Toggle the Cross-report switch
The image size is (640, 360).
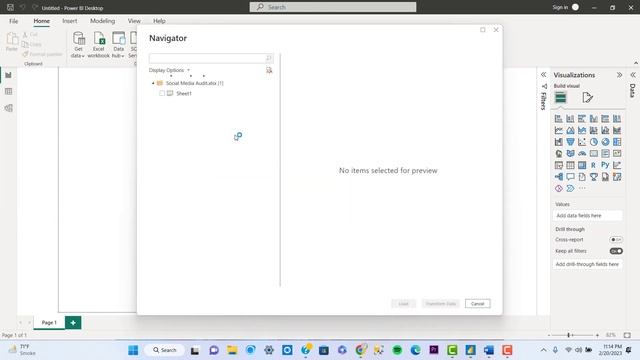click(616, 240)
